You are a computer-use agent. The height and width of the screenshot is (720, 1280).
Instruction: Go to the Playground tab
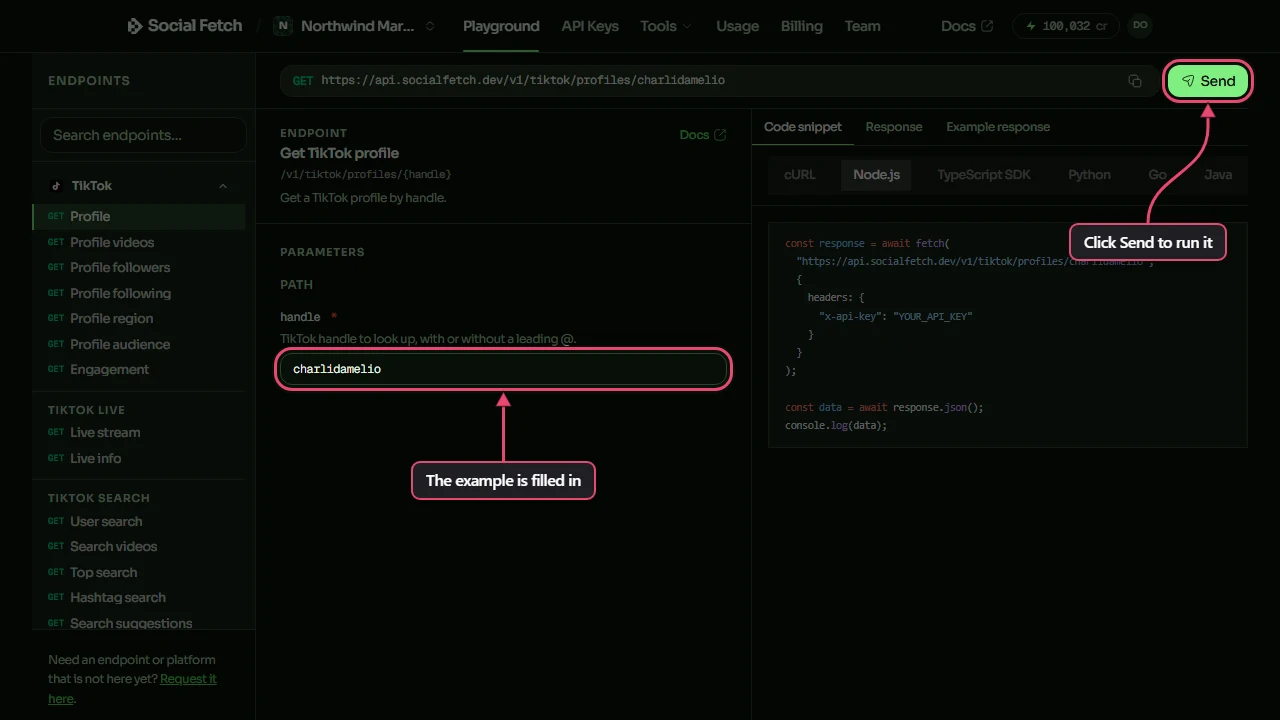pos(501,26)
